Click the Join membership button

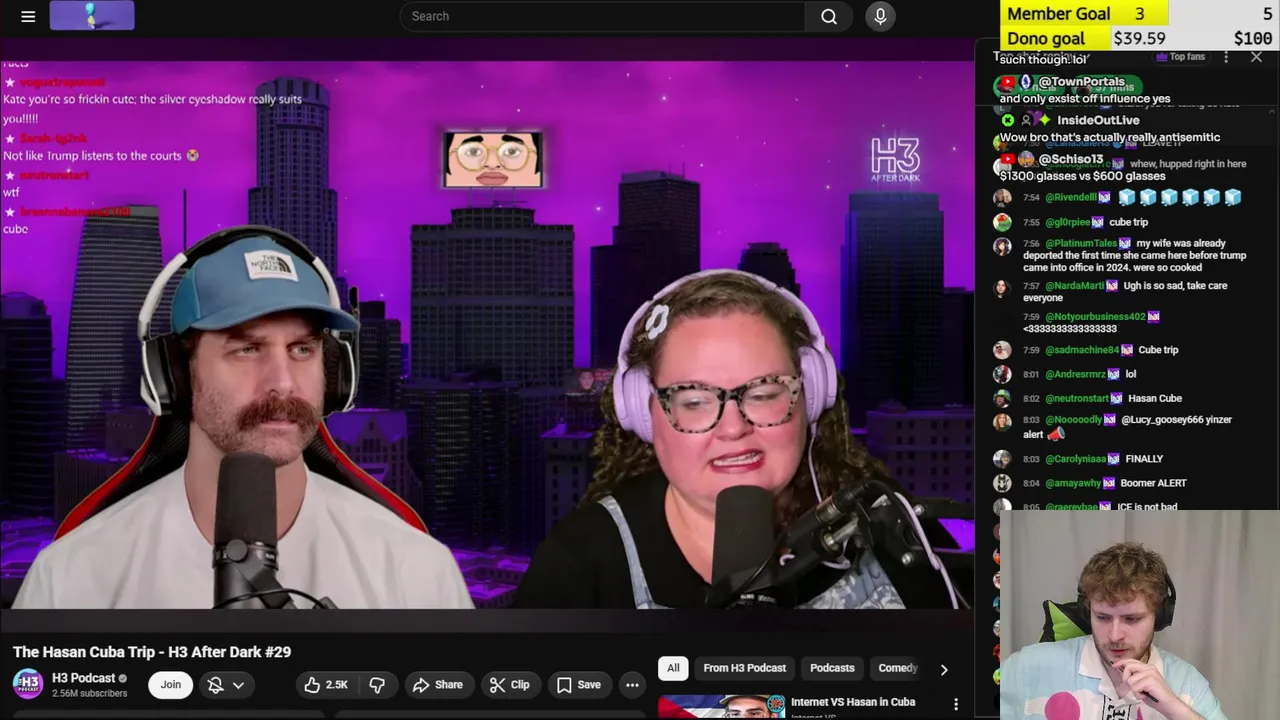[171, 685]
